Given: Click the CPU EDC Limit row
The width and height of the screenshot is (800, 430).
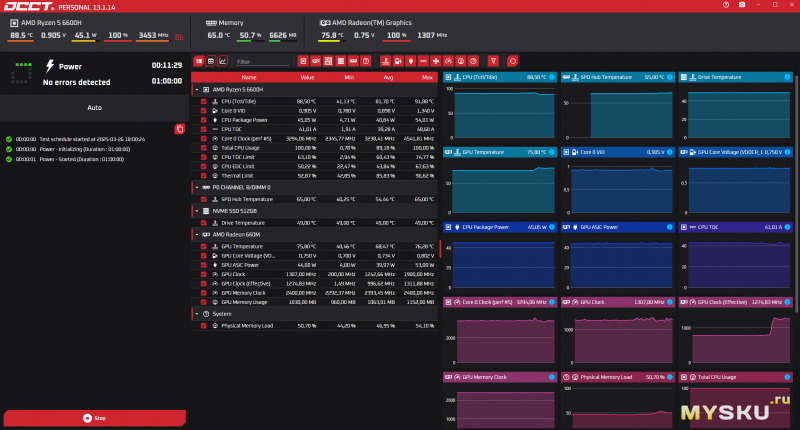Looking at the screenshot, I should coord(315,166).
